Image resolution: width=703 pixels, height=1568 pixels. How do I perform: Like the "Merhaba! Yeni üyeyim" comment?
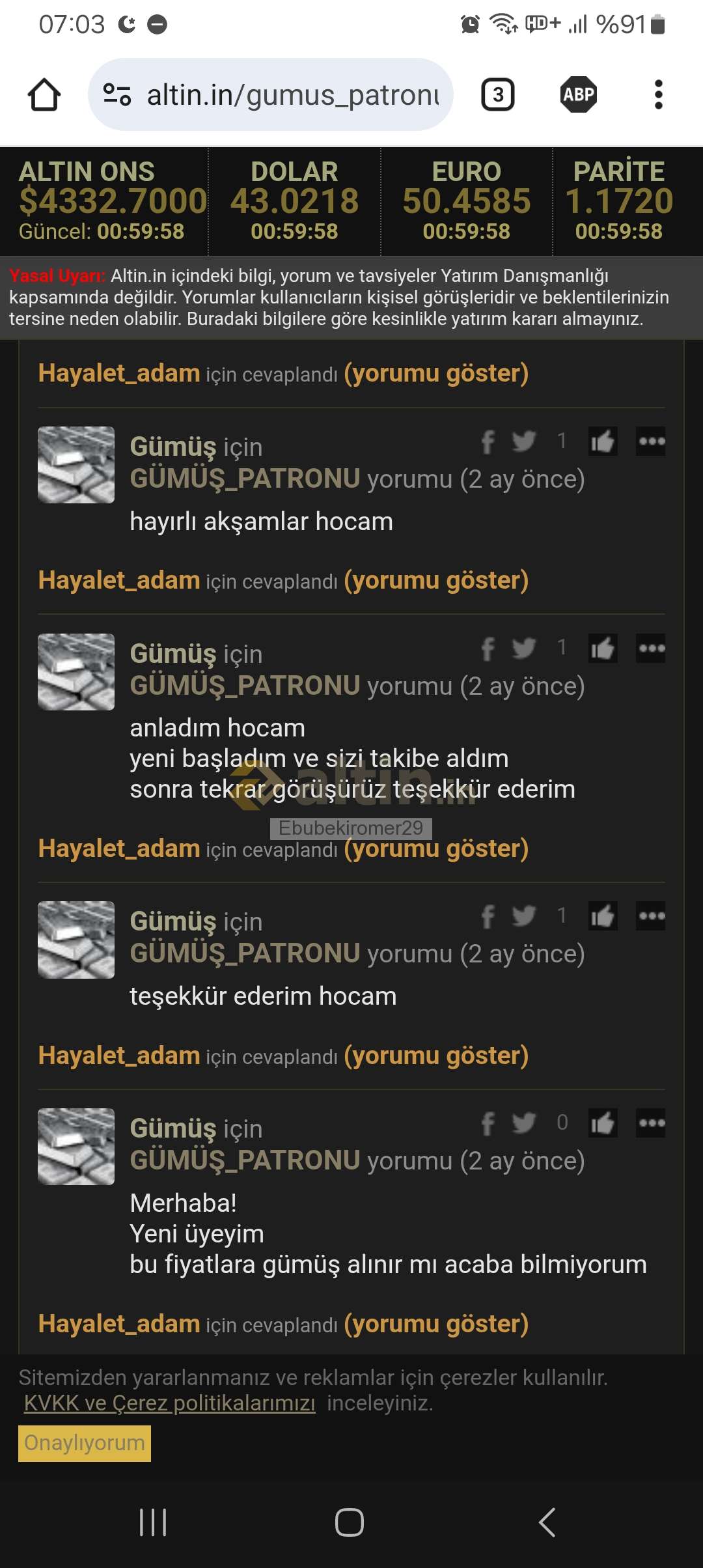pyautogui.click(x=603, y=1123)
